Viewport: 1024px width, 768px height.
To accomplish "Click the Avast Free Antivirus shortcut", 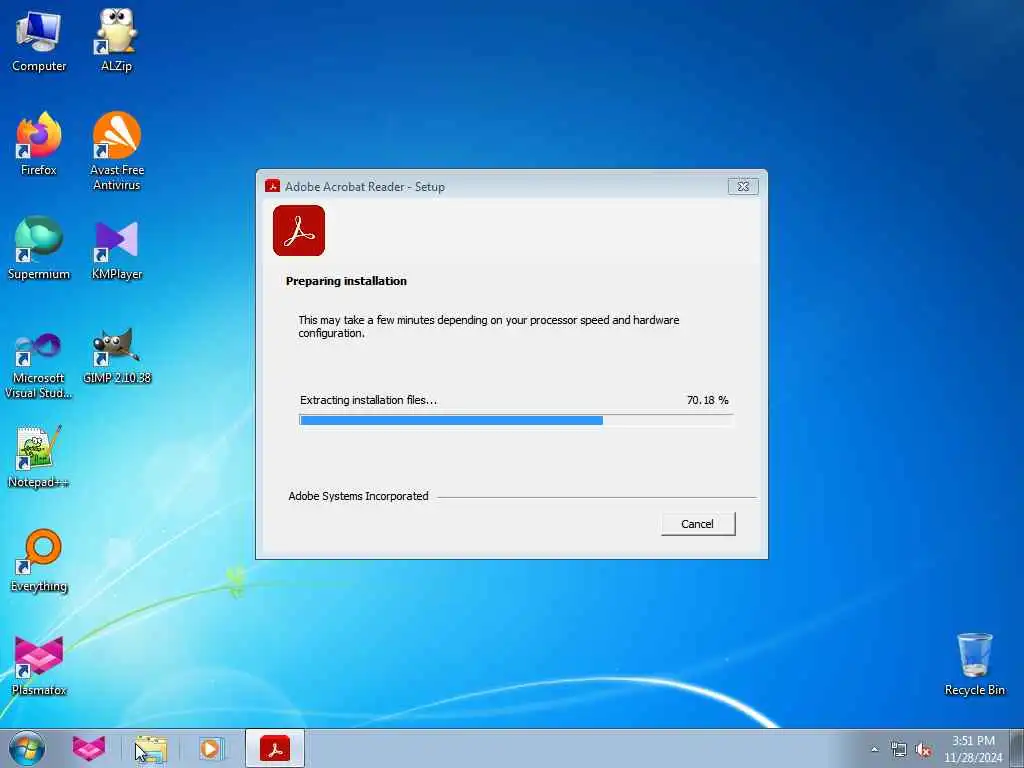I will [x=116, y=152].
